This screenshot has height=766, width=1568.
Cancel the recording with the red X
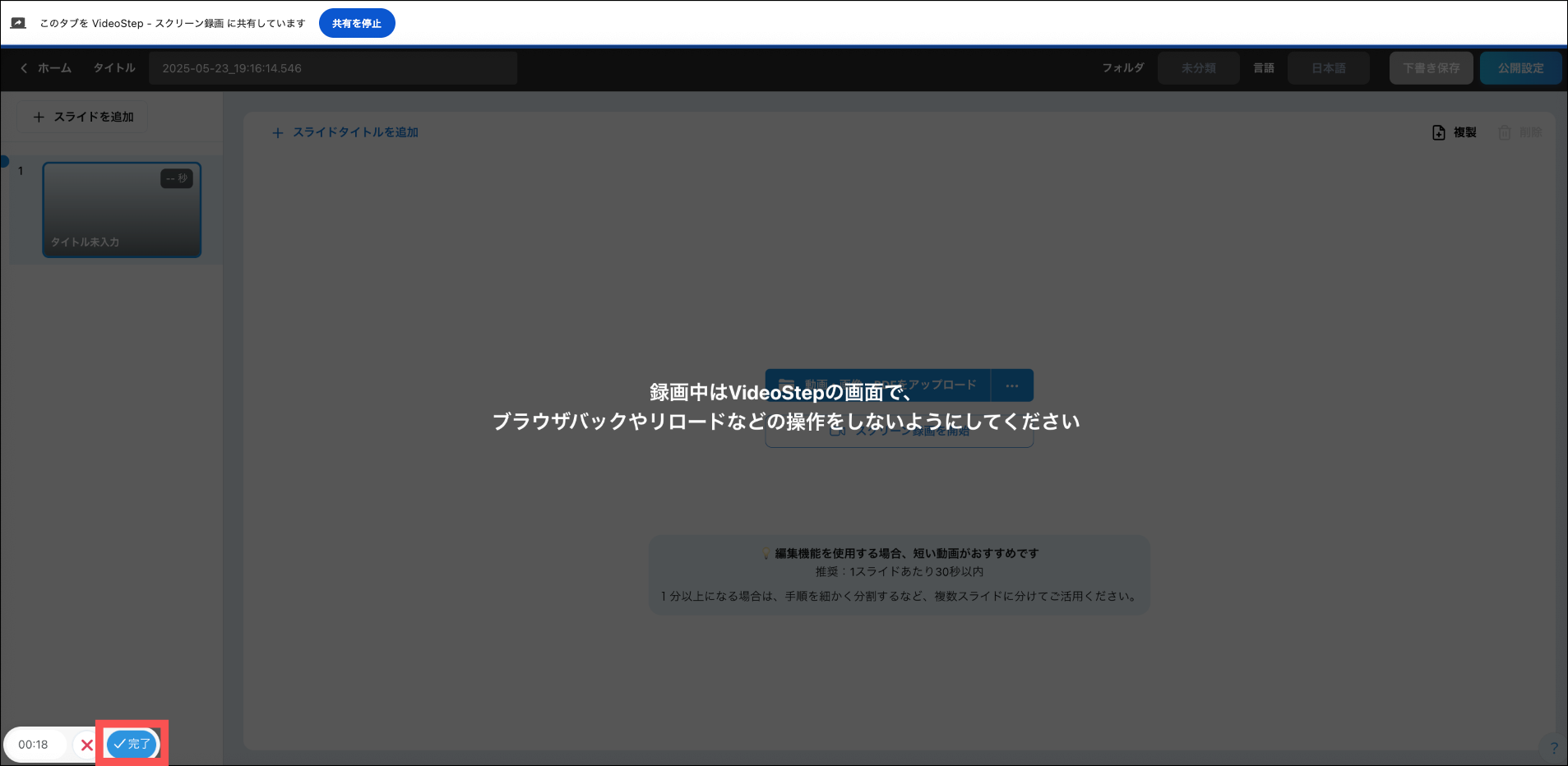coord(86,745)
